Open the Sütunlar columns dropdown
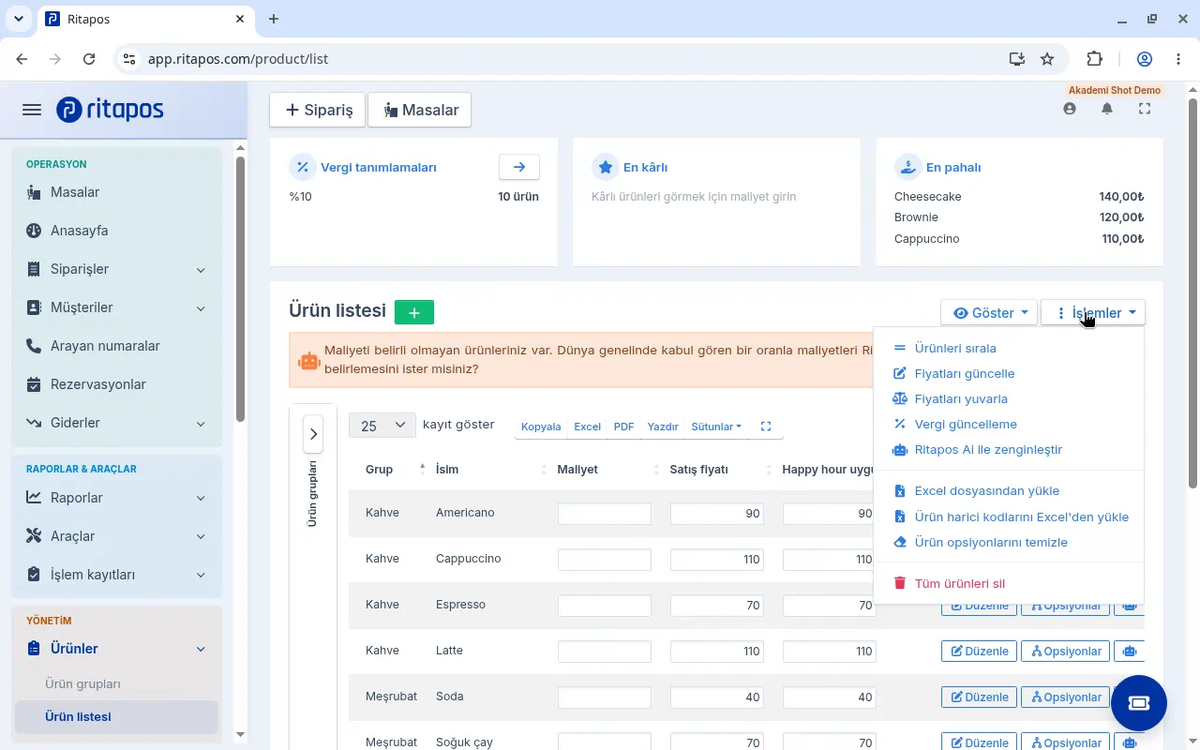Viewport: 1200px width, 750px height. (x=716, y=426)
